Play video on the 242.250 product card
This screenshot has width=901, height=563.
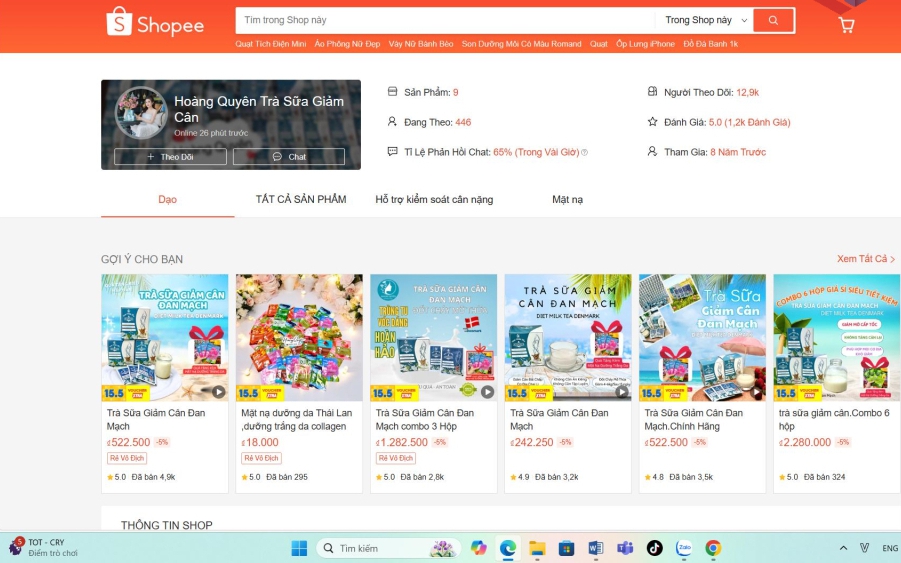[x=622, y=392]
